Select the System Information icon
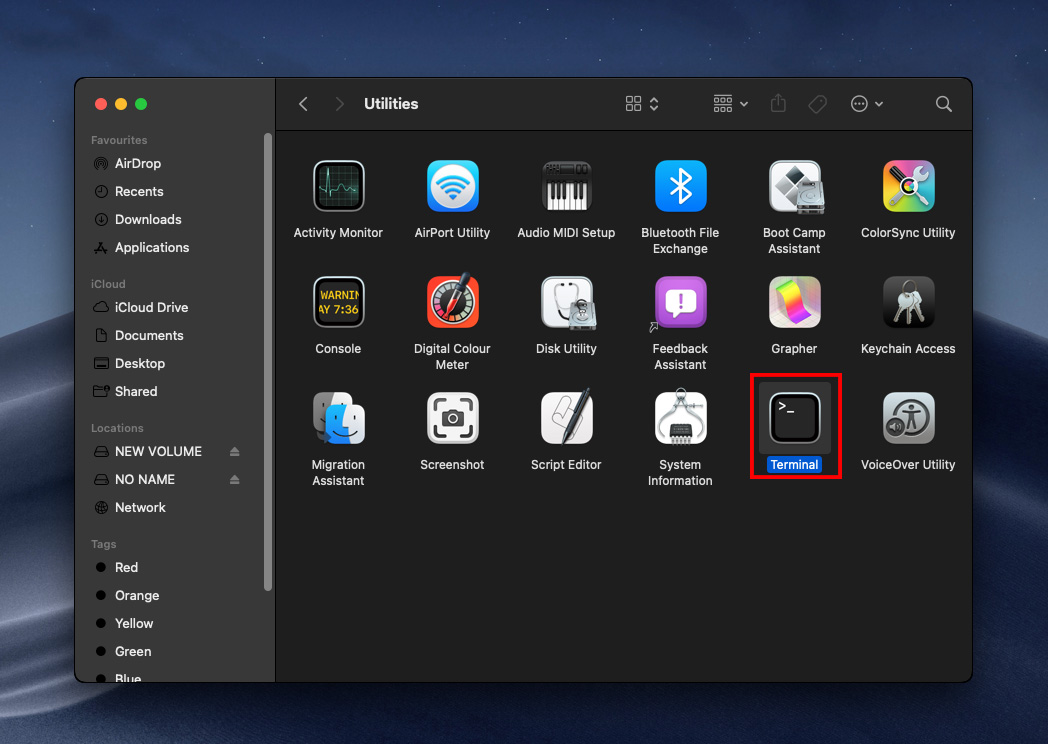1048x744 pixels. click(x=680, y=417)
